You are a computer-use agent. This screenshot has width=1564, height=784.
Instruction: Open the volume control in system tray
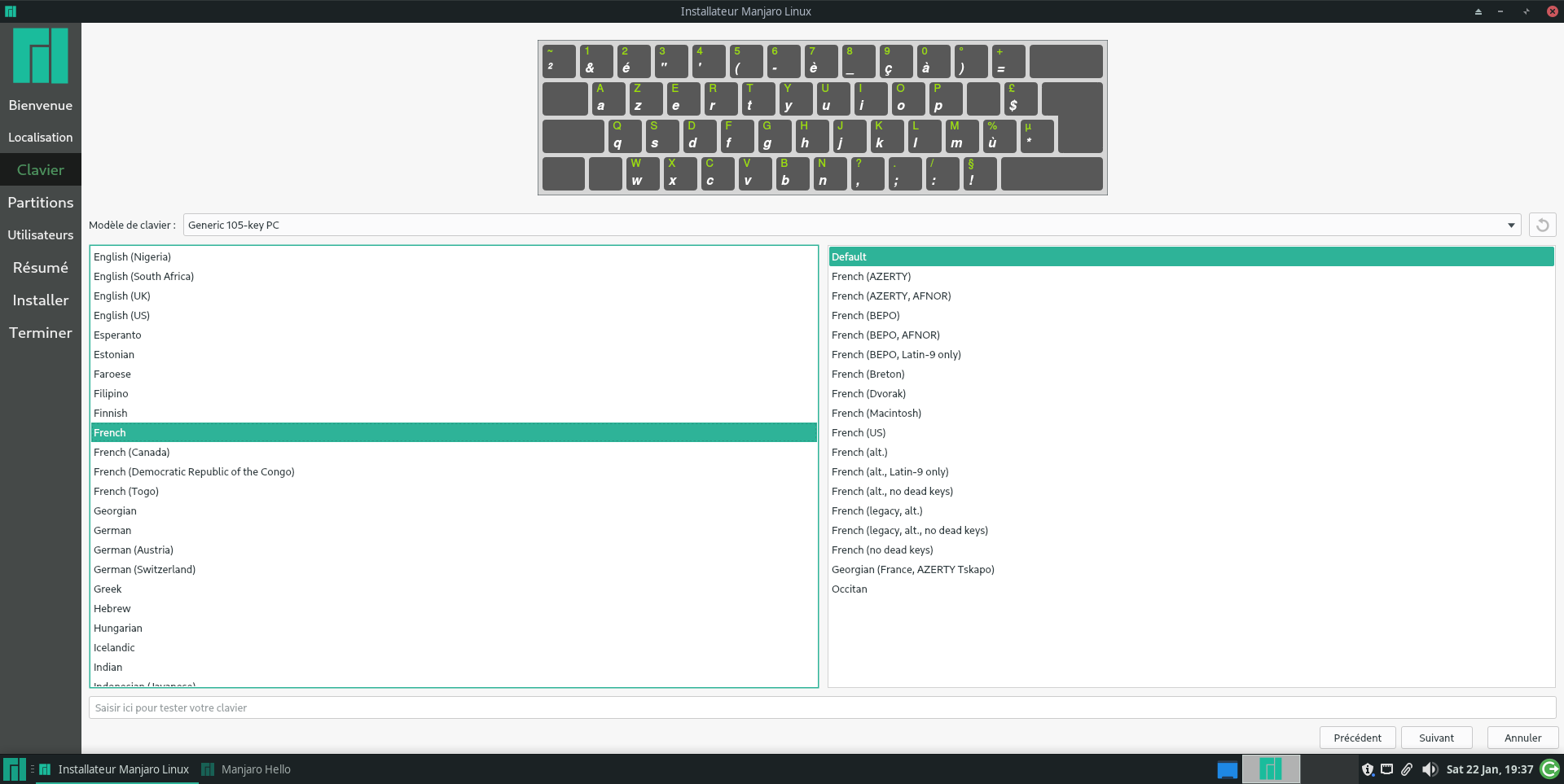(1430, 769)
